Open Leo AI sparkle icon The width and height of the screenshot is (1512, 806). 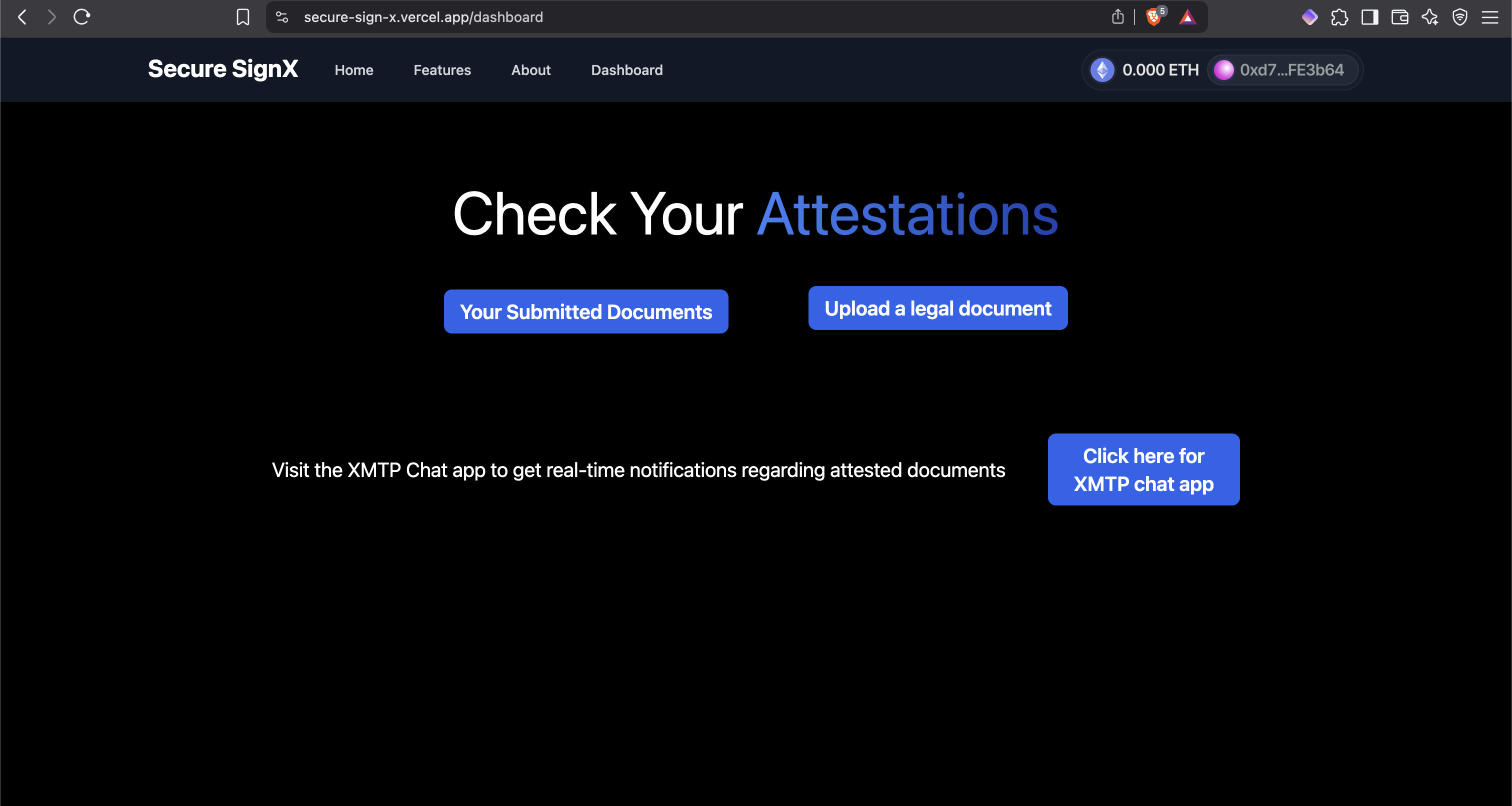(1430, 17)
